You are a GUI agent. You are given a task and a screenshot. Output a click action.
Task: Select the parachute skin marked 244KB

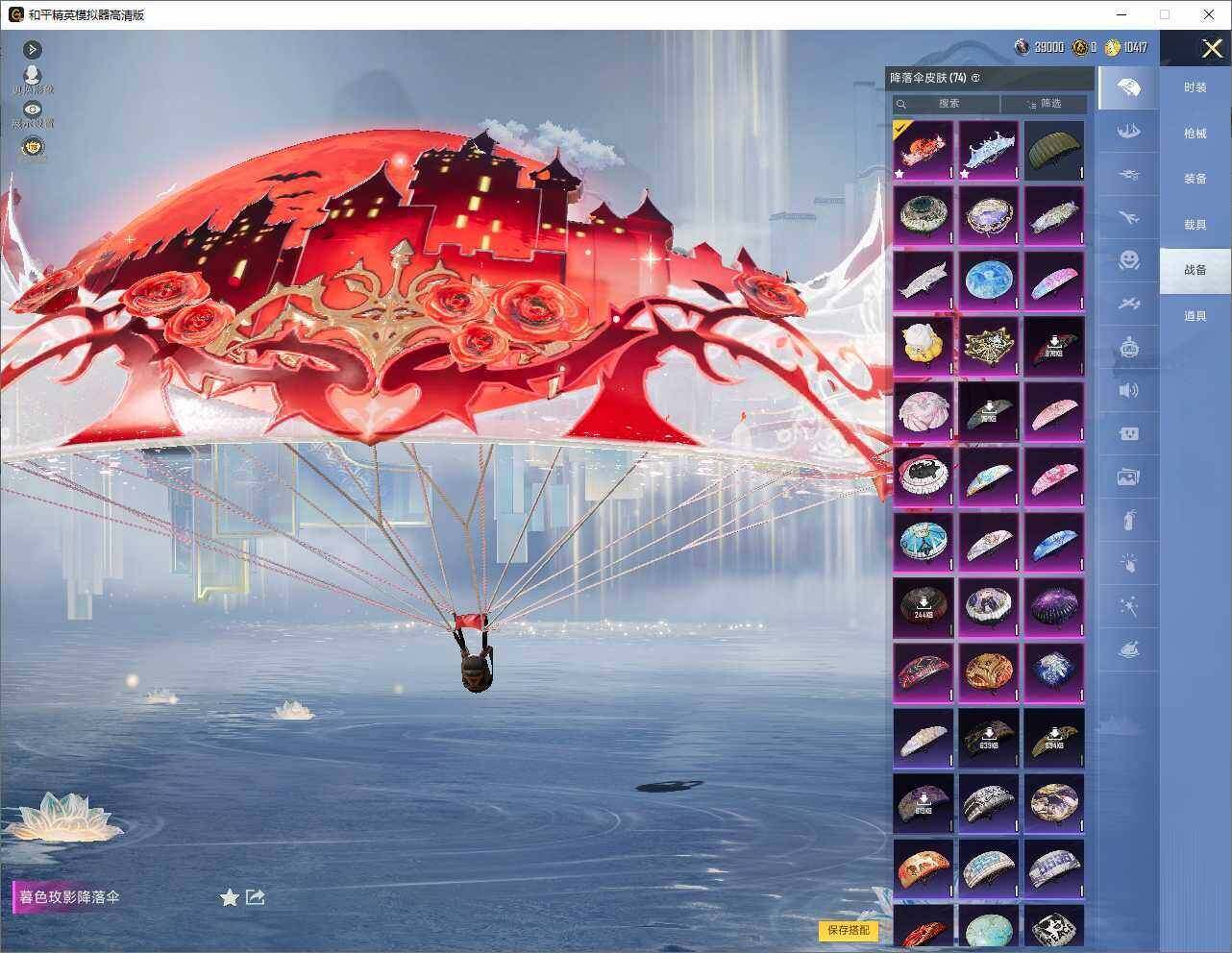(924, 607)
